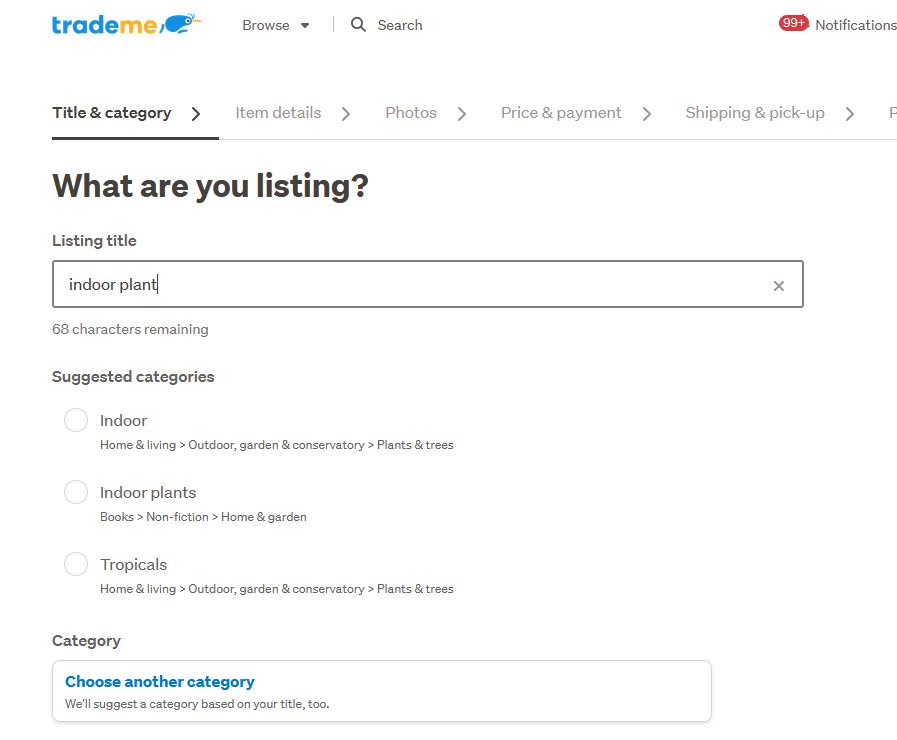897x740 pixels.
Task: Click the red 99+ notifications badge
Action: click(794, 23)
